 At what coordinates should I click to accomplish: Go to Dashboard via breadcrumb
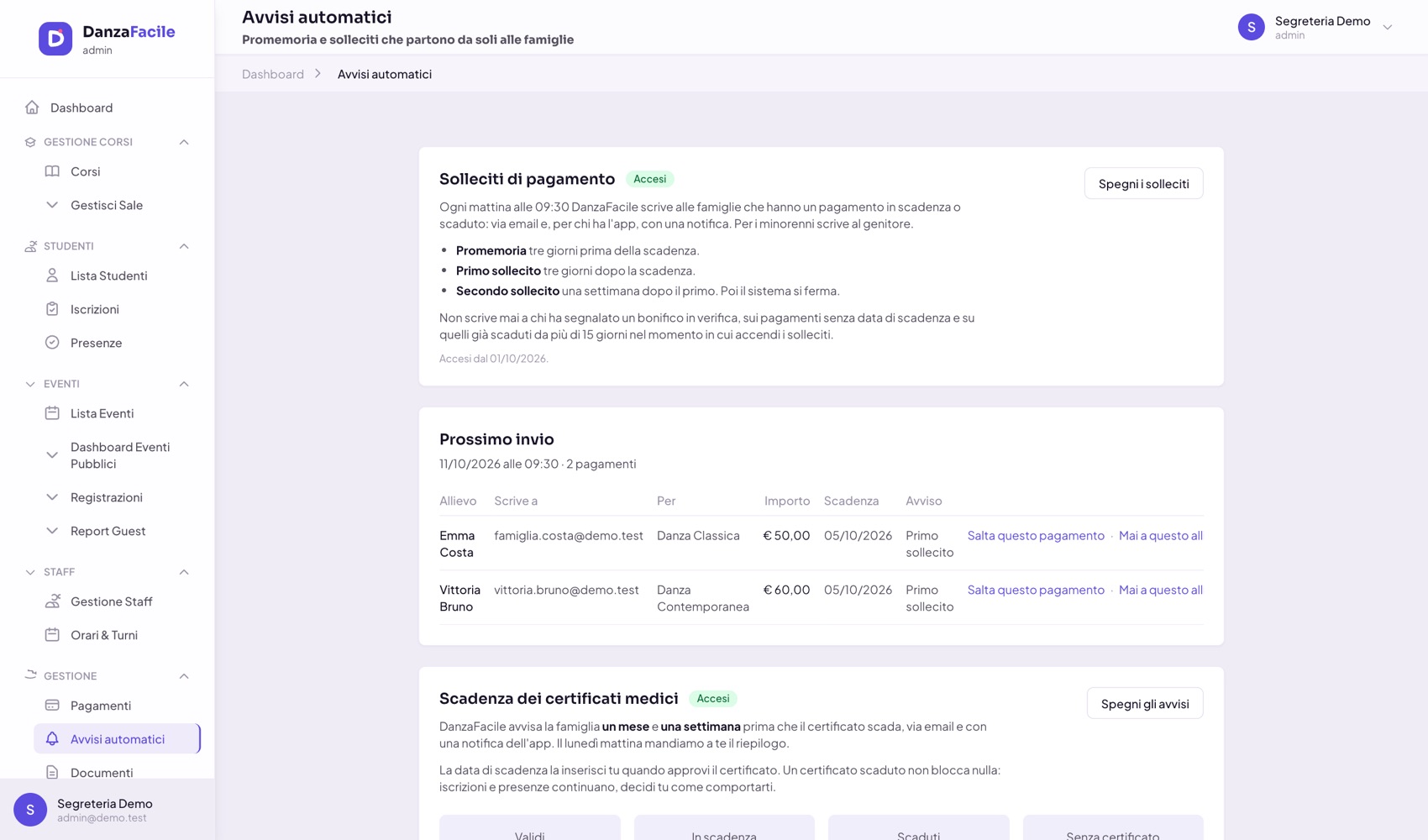(273, 74)
